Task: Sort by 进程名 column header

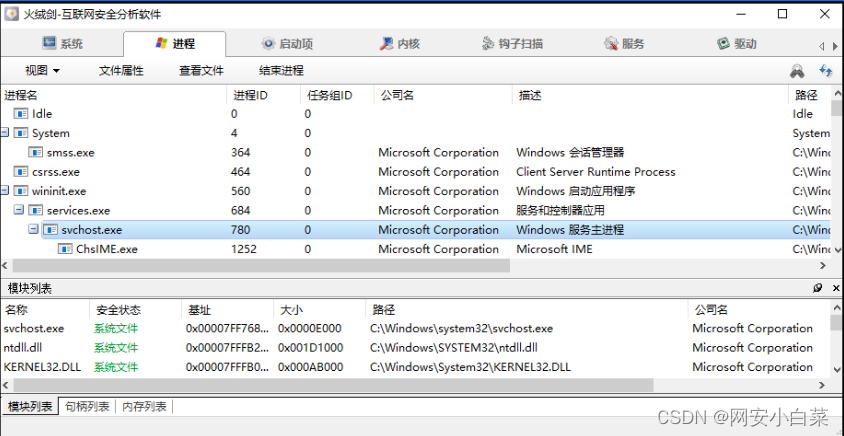Action: coord(114,95)
